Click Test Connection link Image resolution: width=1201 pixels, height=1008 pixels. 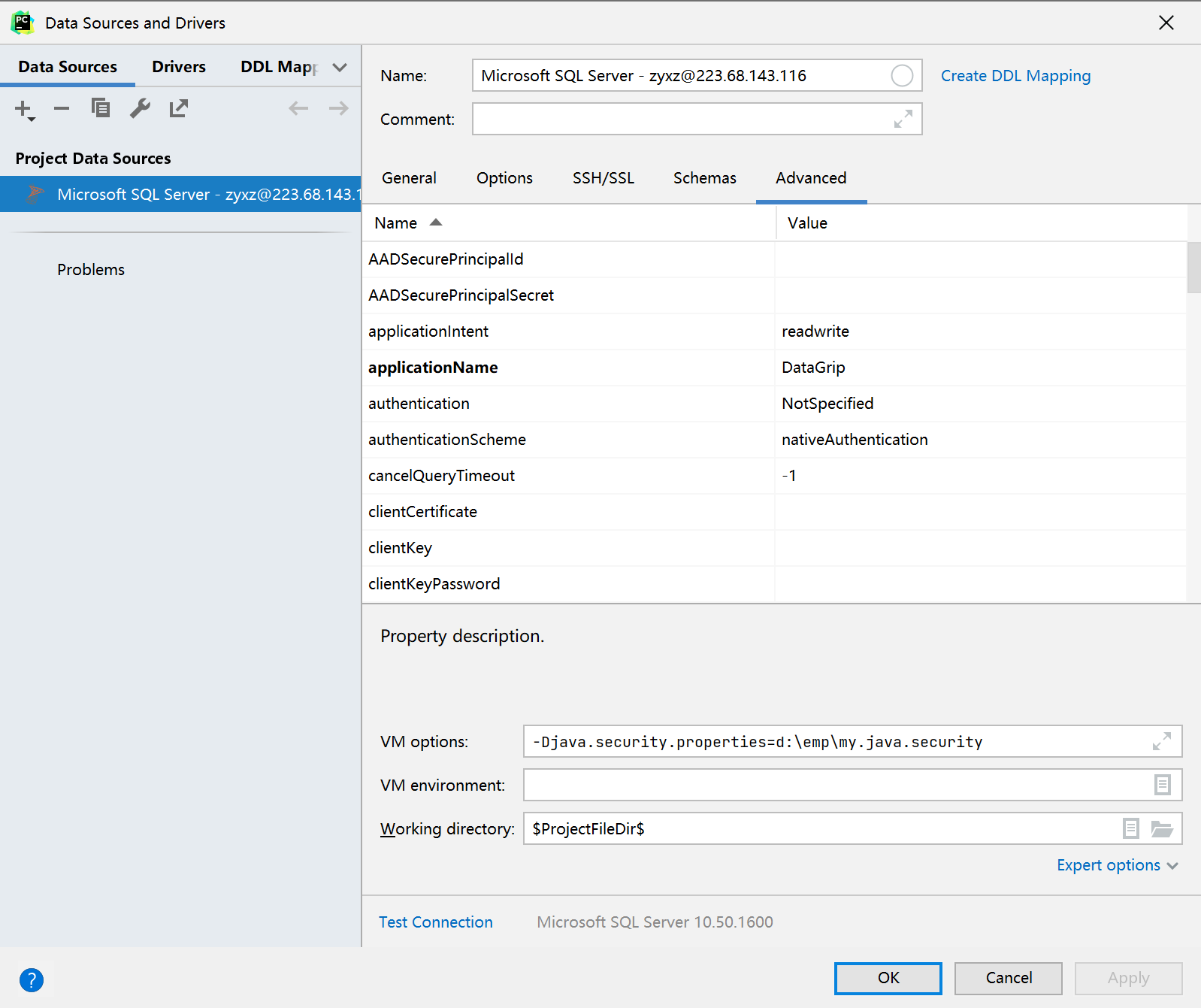(436, 922)
